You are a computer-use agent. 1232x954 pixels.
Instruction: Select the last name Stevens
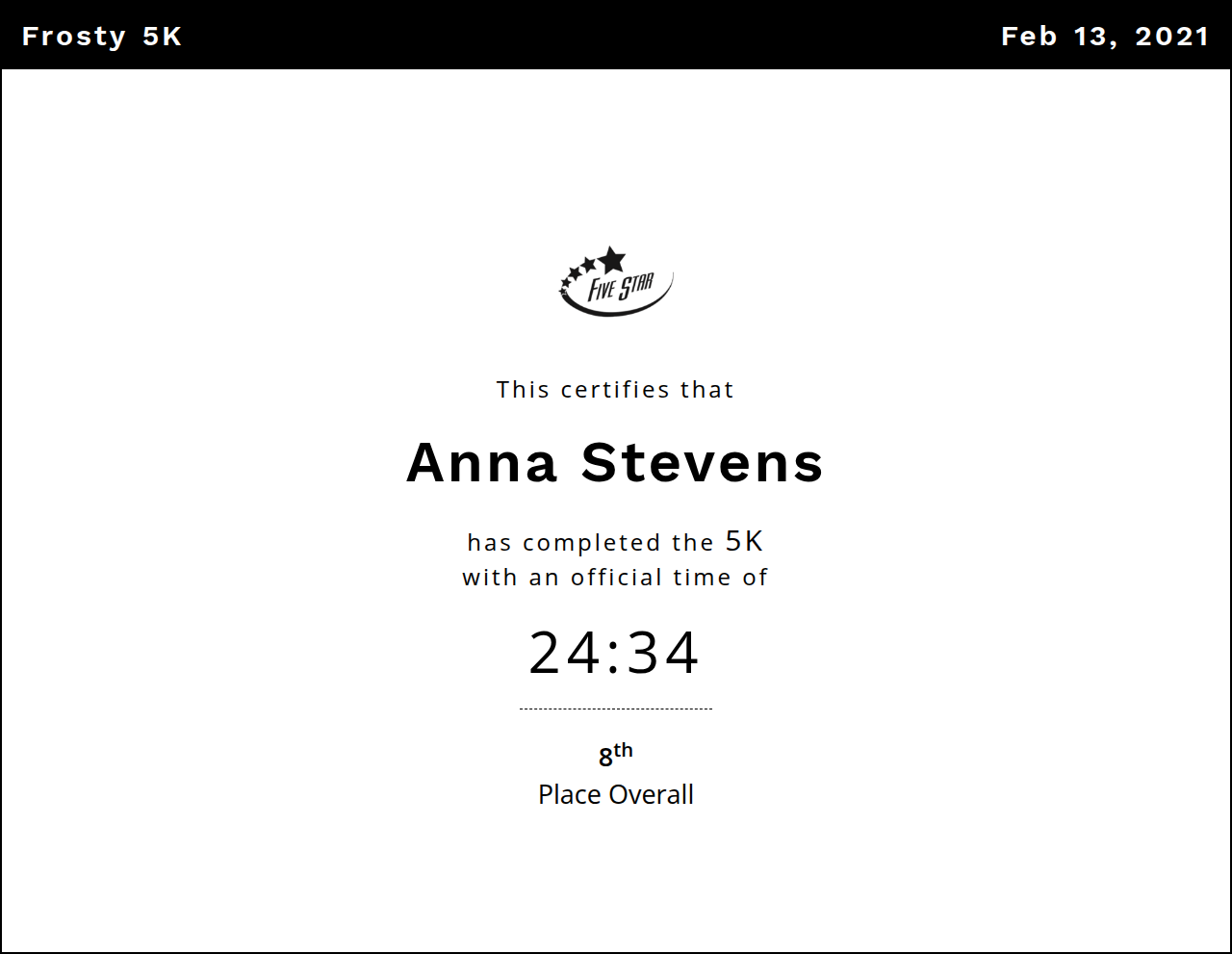click(703, 463)
